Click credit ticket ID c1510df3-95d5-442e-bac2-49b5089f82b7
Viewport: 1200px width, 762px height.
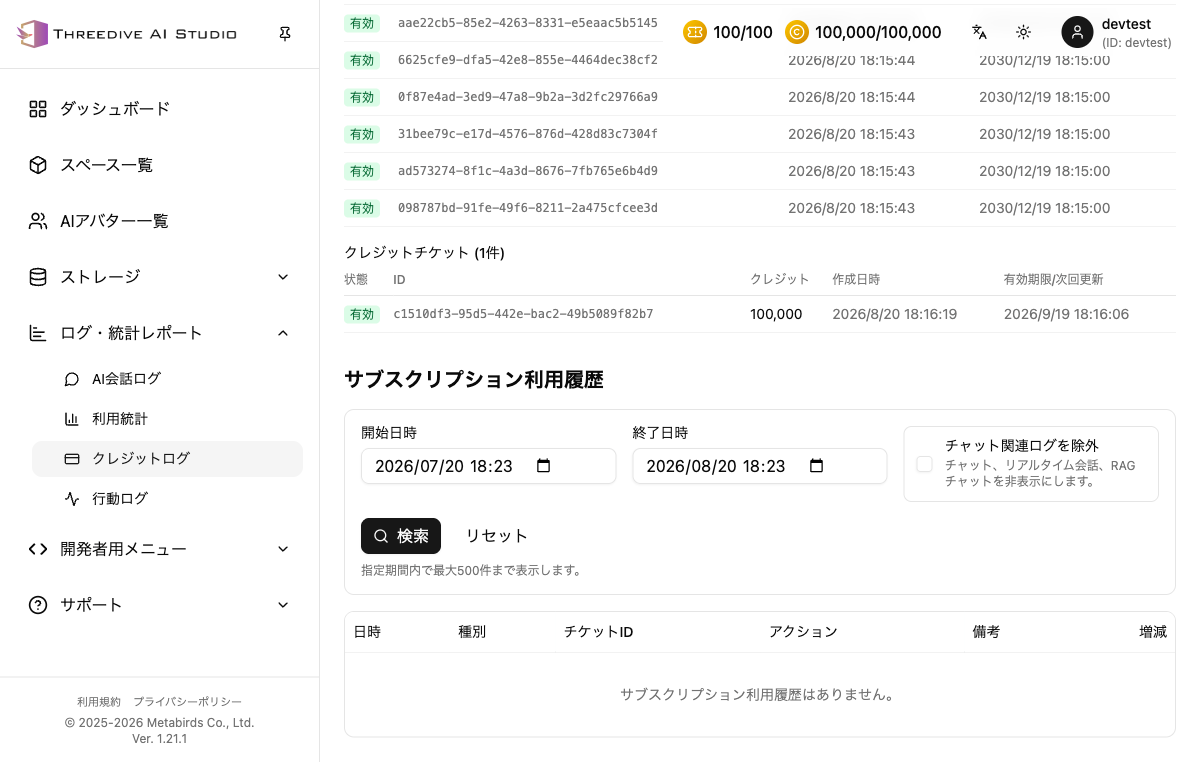coord(523,314)
